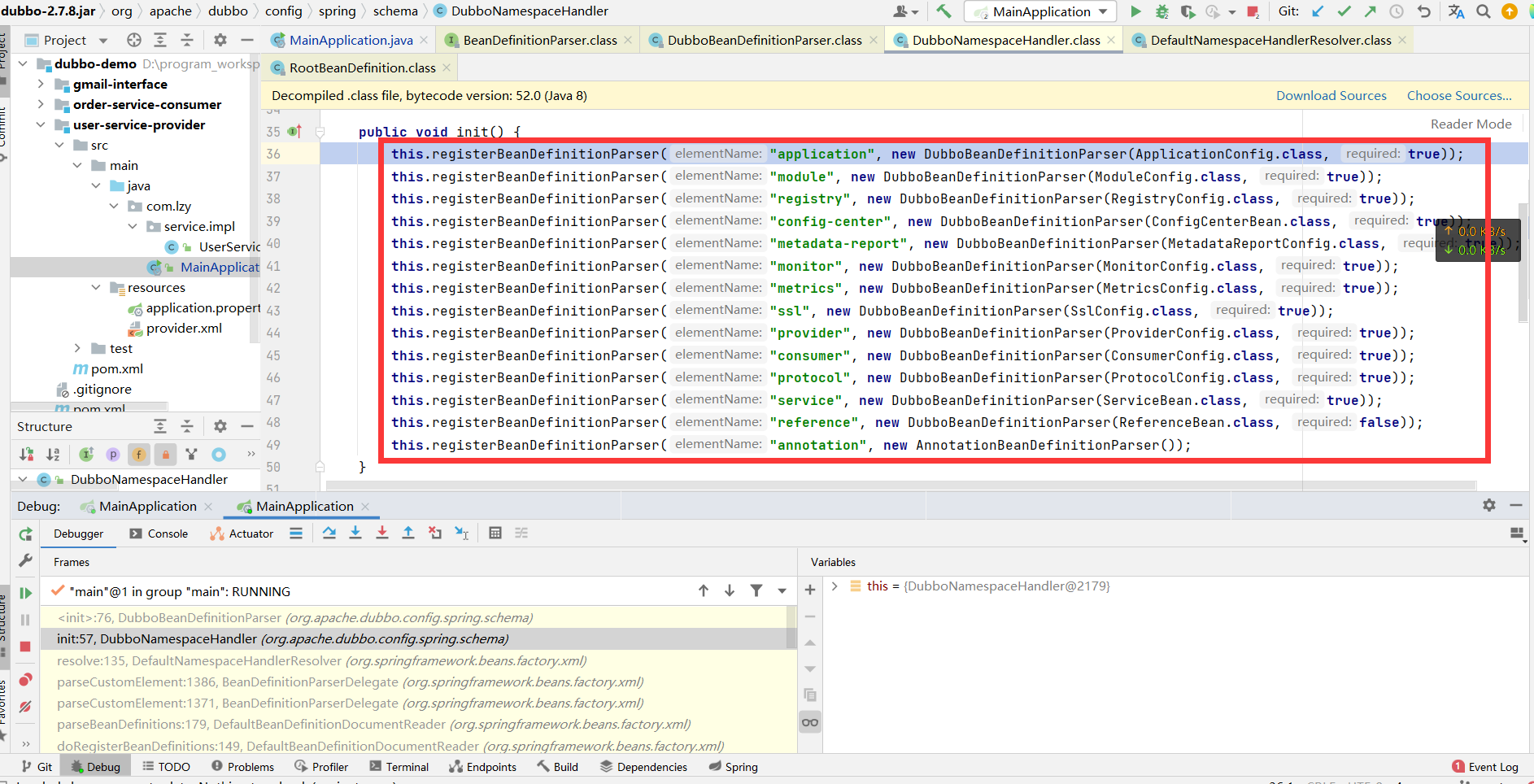1534x784 pixels.
Task: Click the Build hammer icon in toolbar
Action: (x=943, y=11)
